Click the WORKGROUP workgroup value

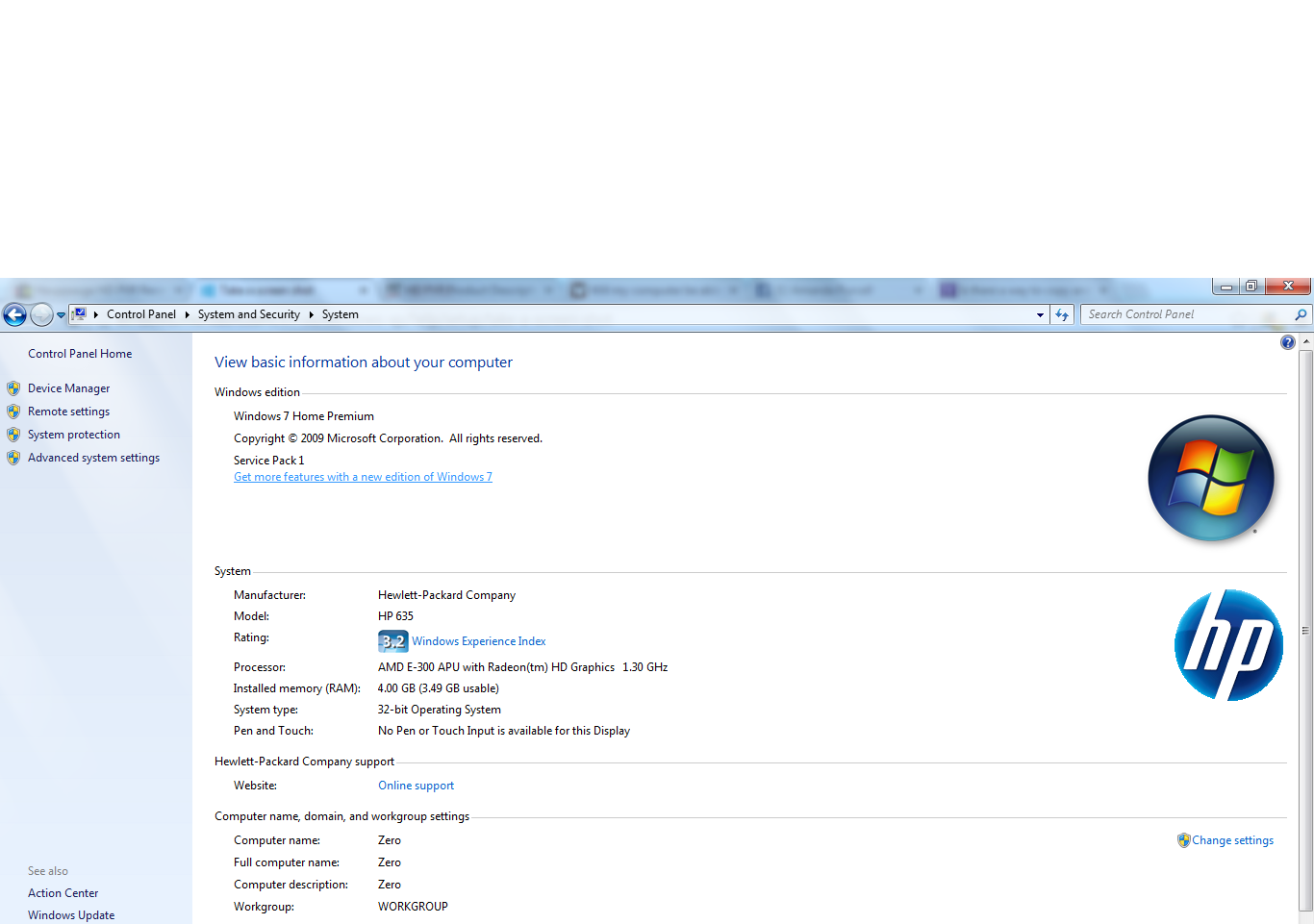413,907
